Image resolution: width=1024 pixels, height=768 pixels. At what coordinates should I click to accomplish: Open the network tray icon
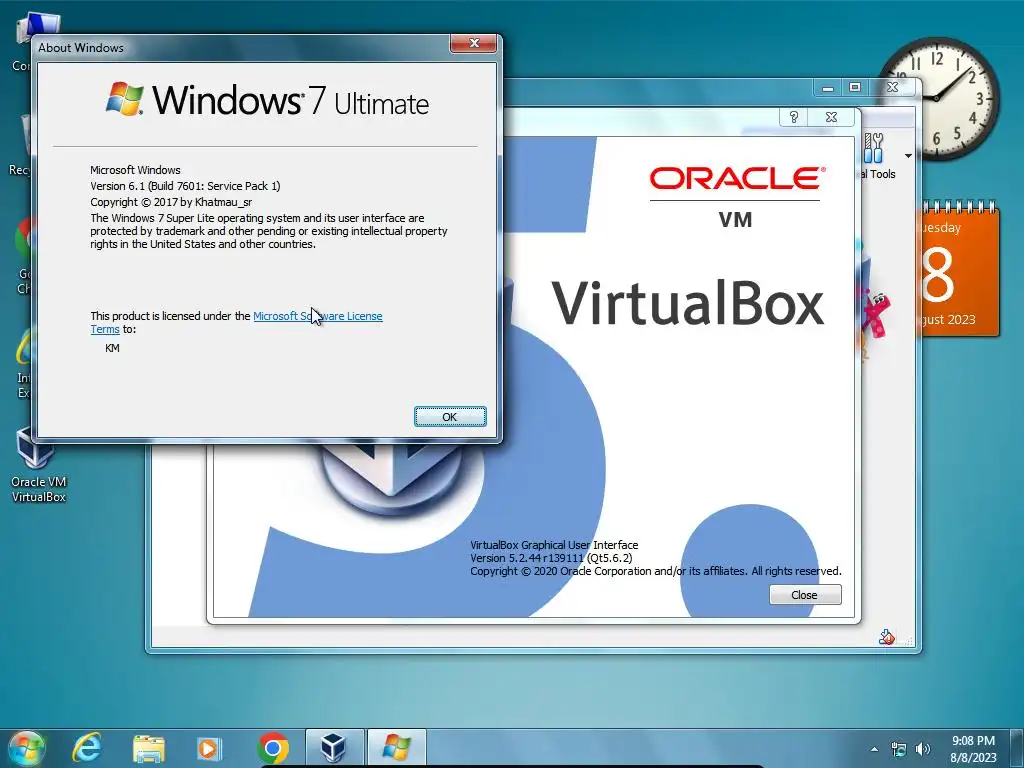(x=899, y=750)
